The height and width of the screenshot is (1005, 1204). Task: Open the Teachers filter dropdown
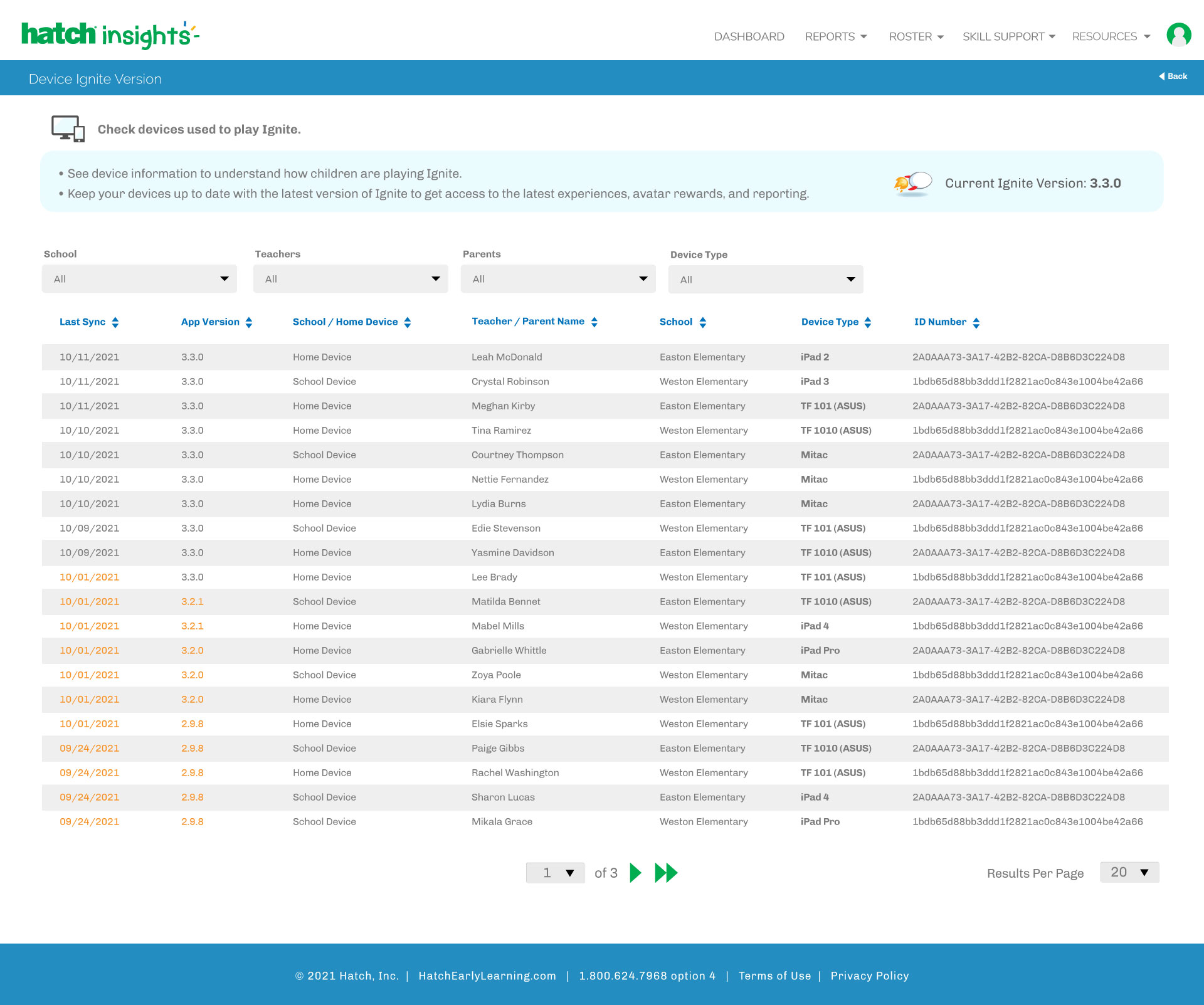point(351,279)
